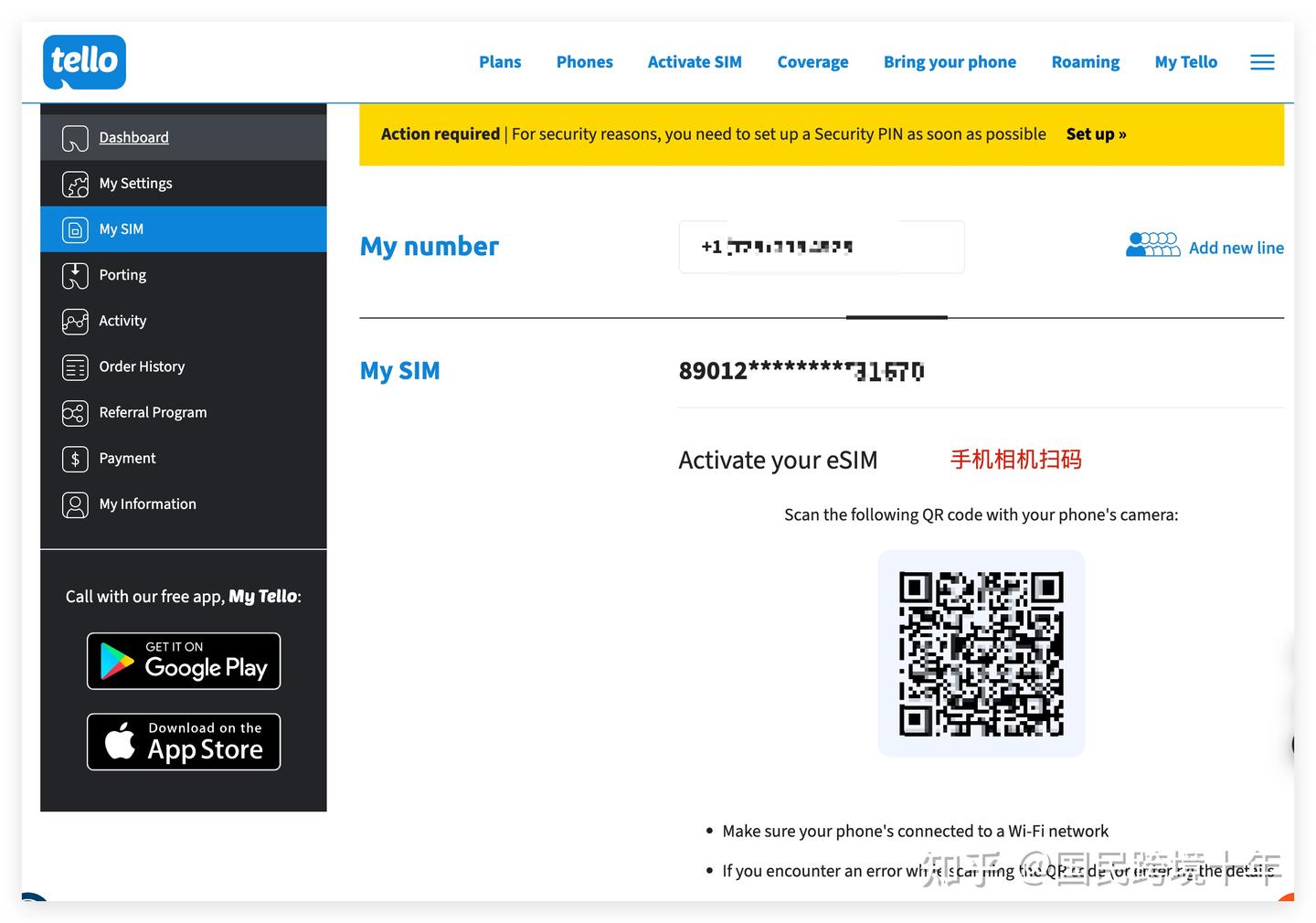Click the masked phone number field

pos(822,247)
